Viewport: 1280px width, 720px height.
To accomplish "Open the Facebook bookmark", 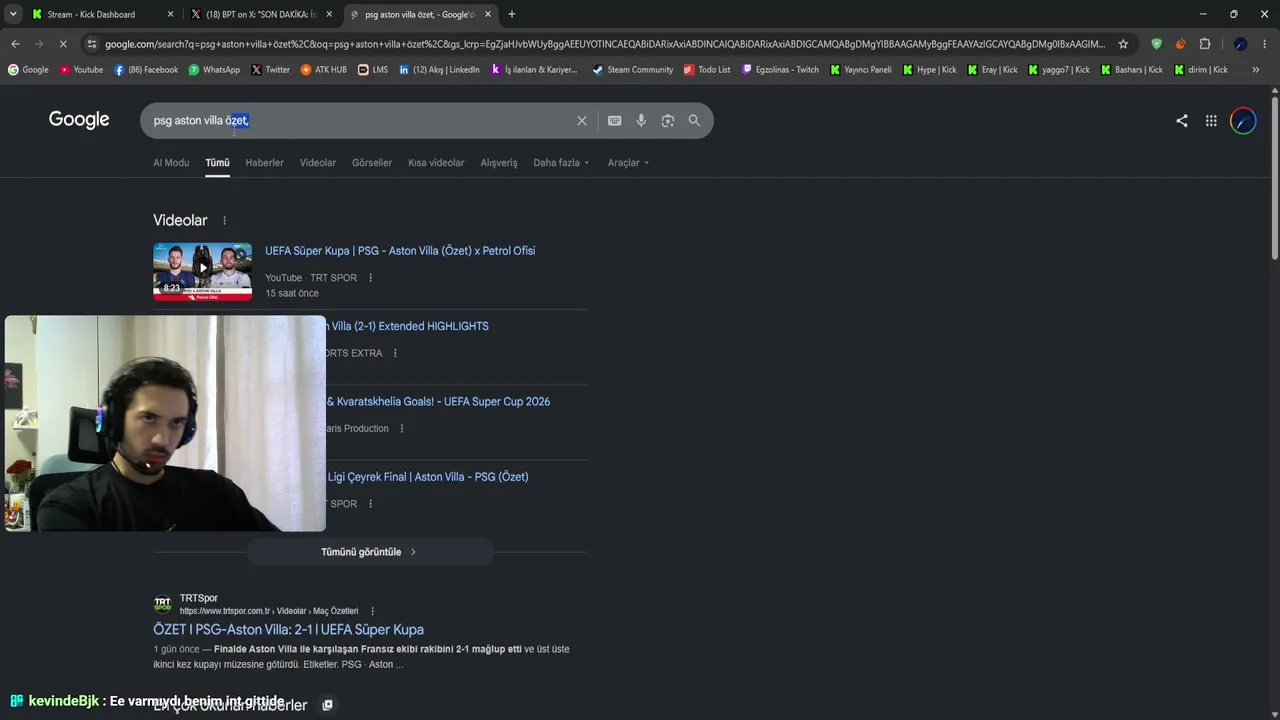I will (146, 70).
